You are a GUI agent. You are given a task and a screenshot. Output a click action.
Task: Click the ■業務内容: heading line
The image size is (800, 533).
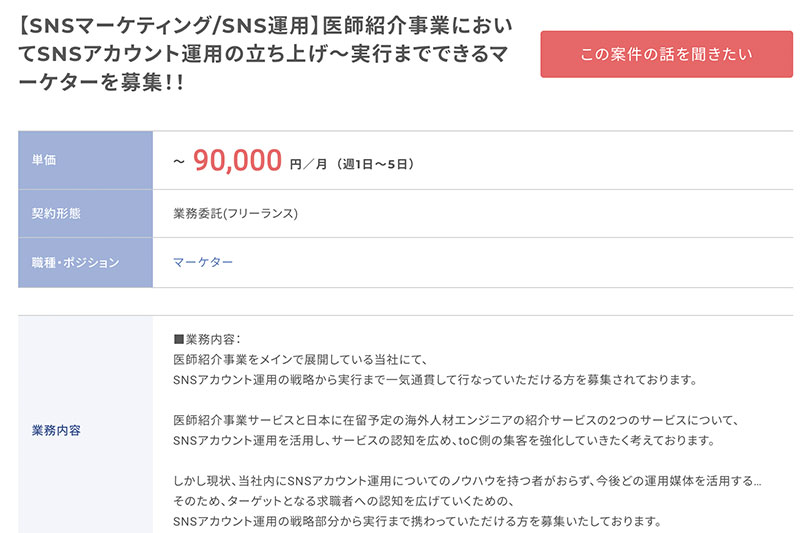point(207,340)
